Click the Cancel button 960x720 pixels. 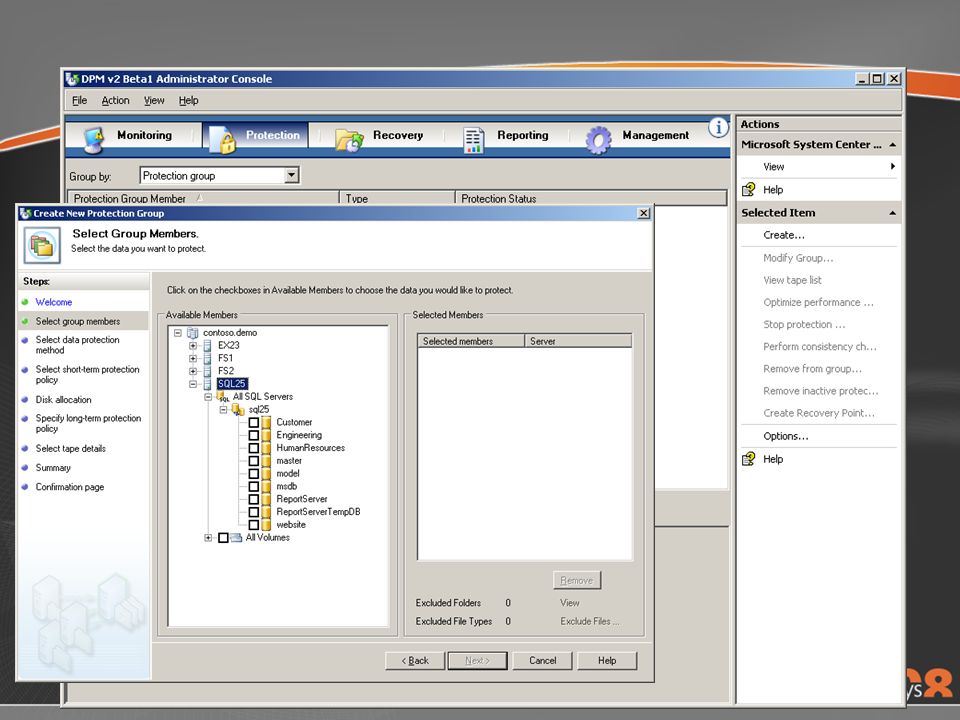[542, 661]
